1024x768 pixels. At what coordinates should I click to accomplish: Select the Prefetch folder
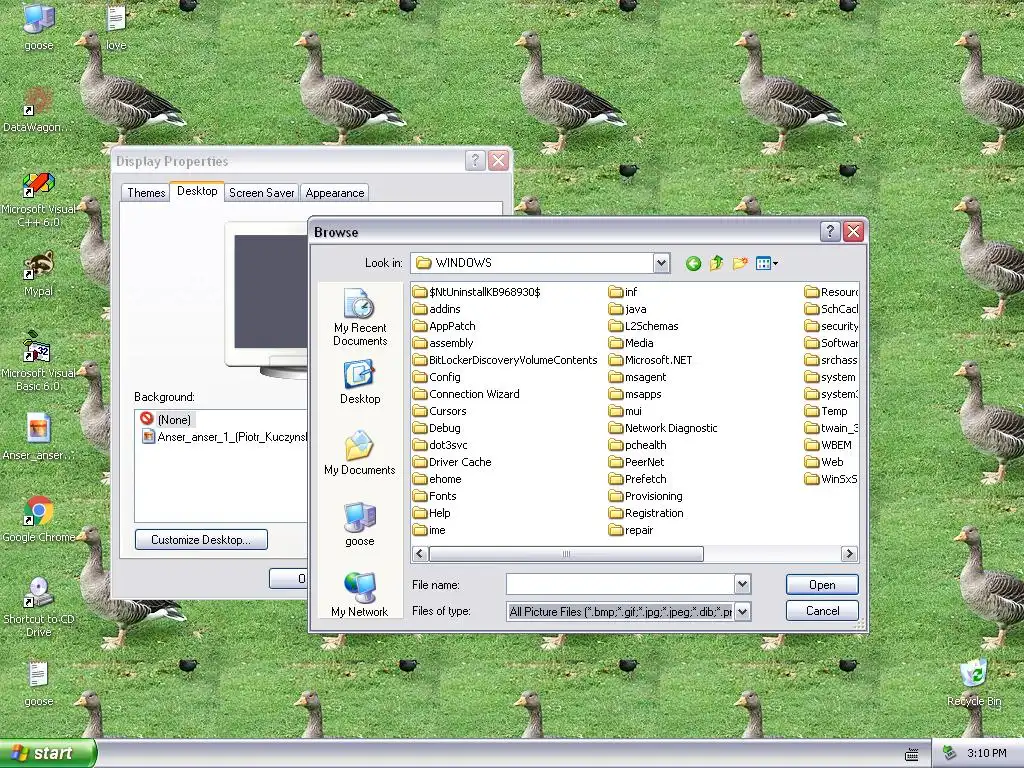click(x=637, y=479)
